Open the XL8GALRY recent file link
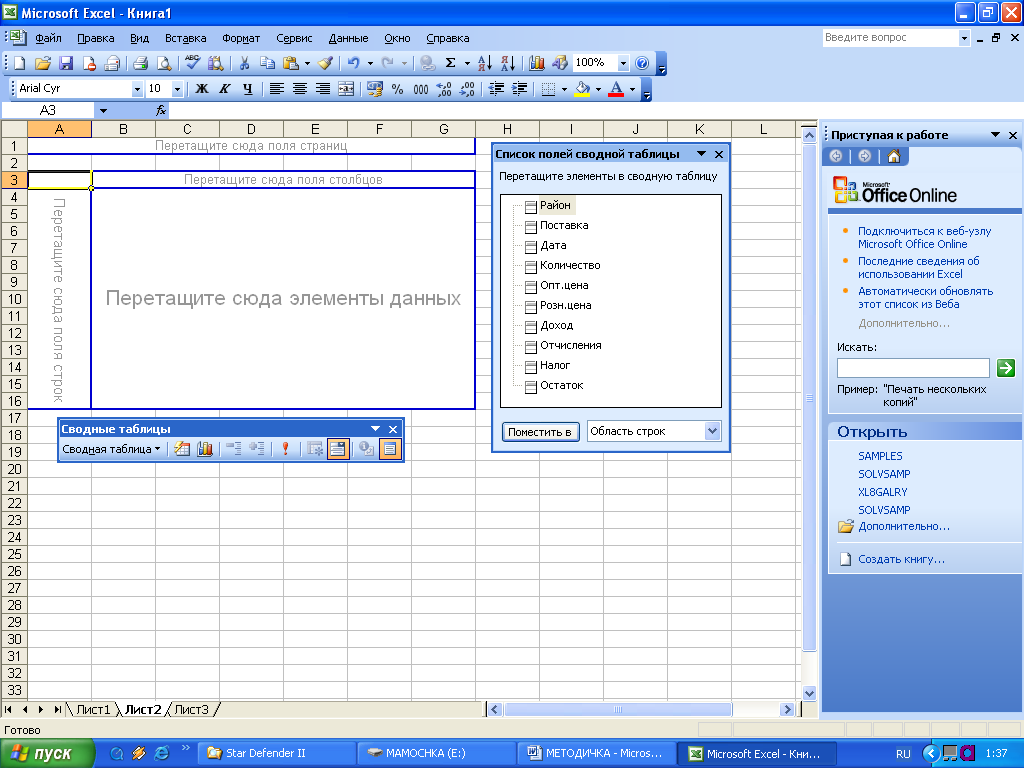The height and width of the screenshot is (768, 1024). [x=882, y=492]
